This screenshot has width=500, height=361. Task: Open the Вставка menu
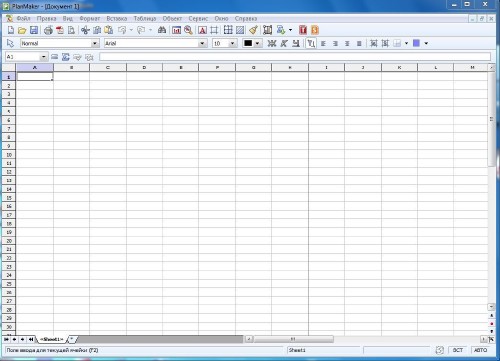tap(117, 19)
